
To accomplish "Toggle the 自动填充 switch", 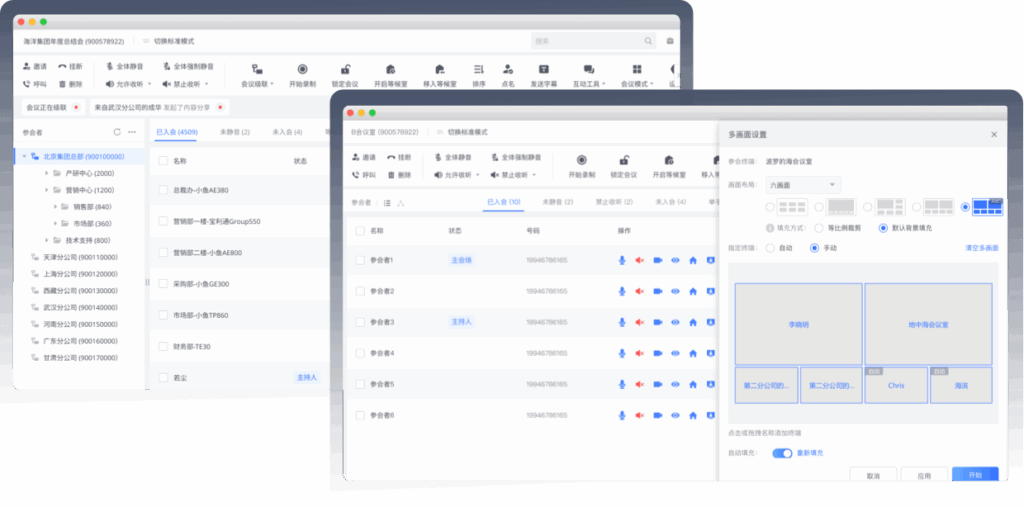I will point(781,453).
